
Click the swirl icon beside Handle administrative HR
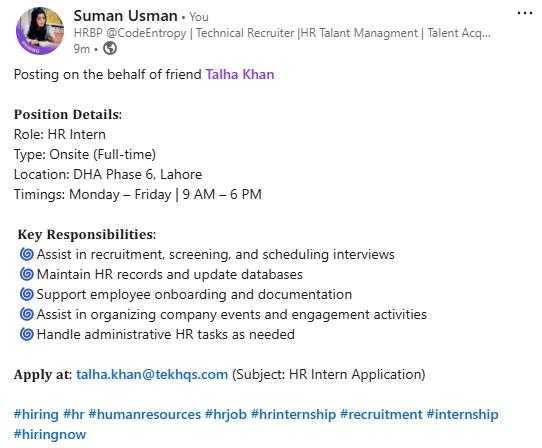pyautogui.click(x=27, y=334)
